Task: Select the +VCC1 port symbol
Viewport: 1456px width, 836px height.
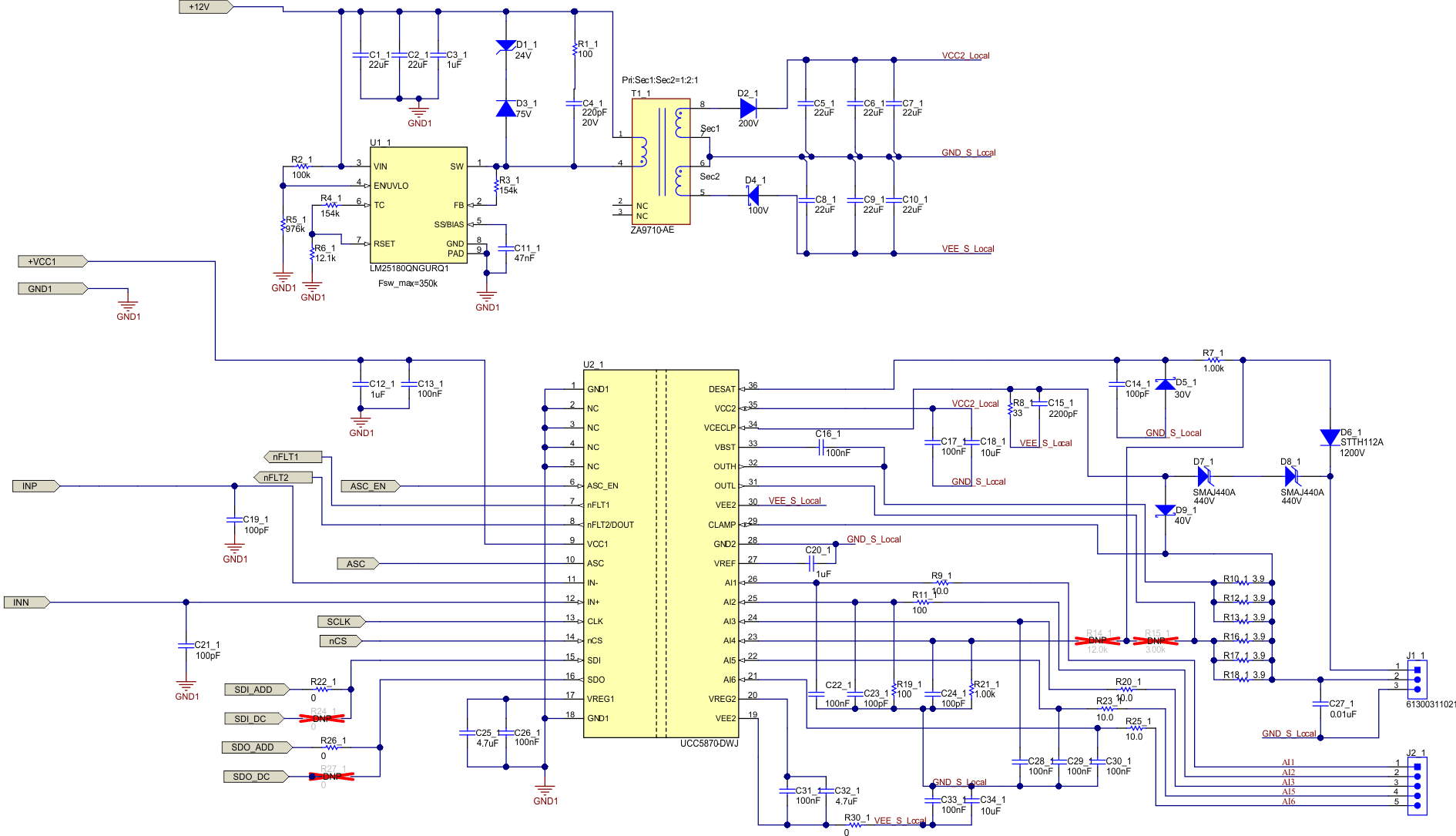Action: [52, 261]
